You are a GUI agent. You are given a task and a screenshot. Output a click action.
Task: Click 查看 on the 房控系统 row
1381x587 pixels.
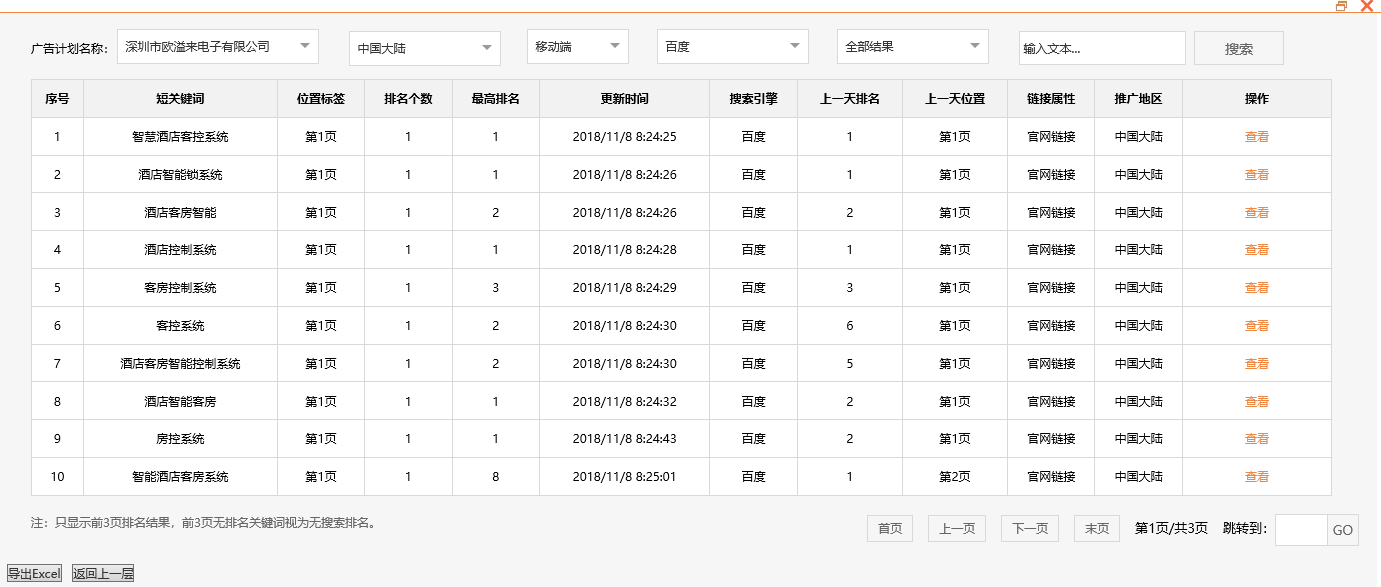pyautogui.click(x=1256, y=438)
